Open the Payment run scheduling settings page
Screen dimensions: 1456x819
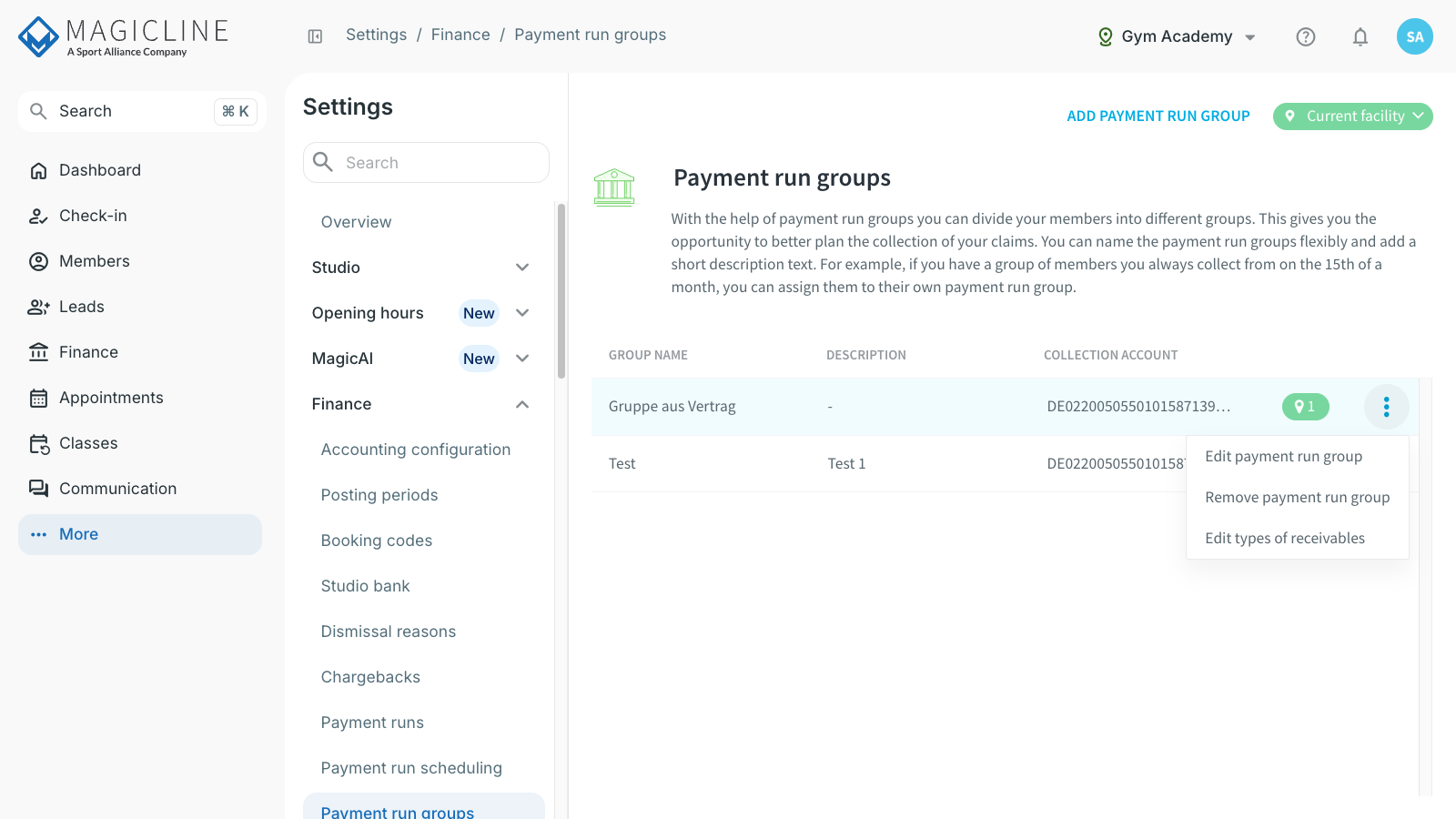(411, 768)
